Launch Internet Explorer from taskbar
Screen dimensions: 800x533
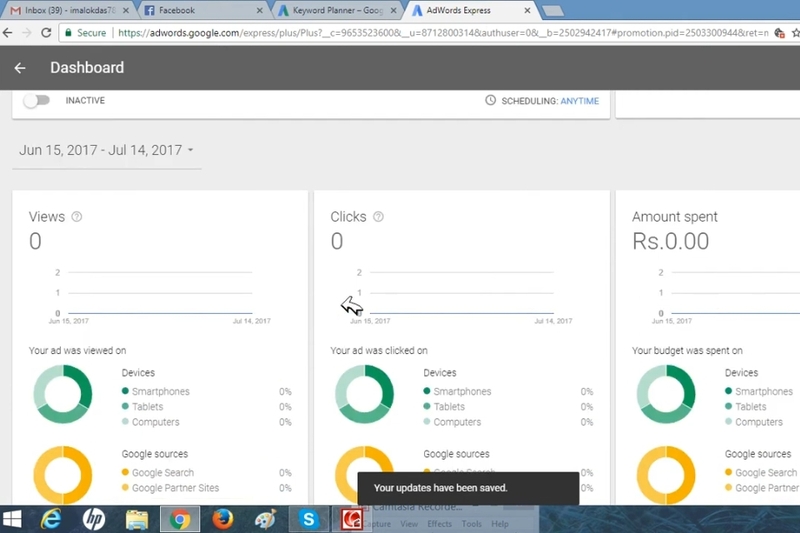click(x=51, y=519)
